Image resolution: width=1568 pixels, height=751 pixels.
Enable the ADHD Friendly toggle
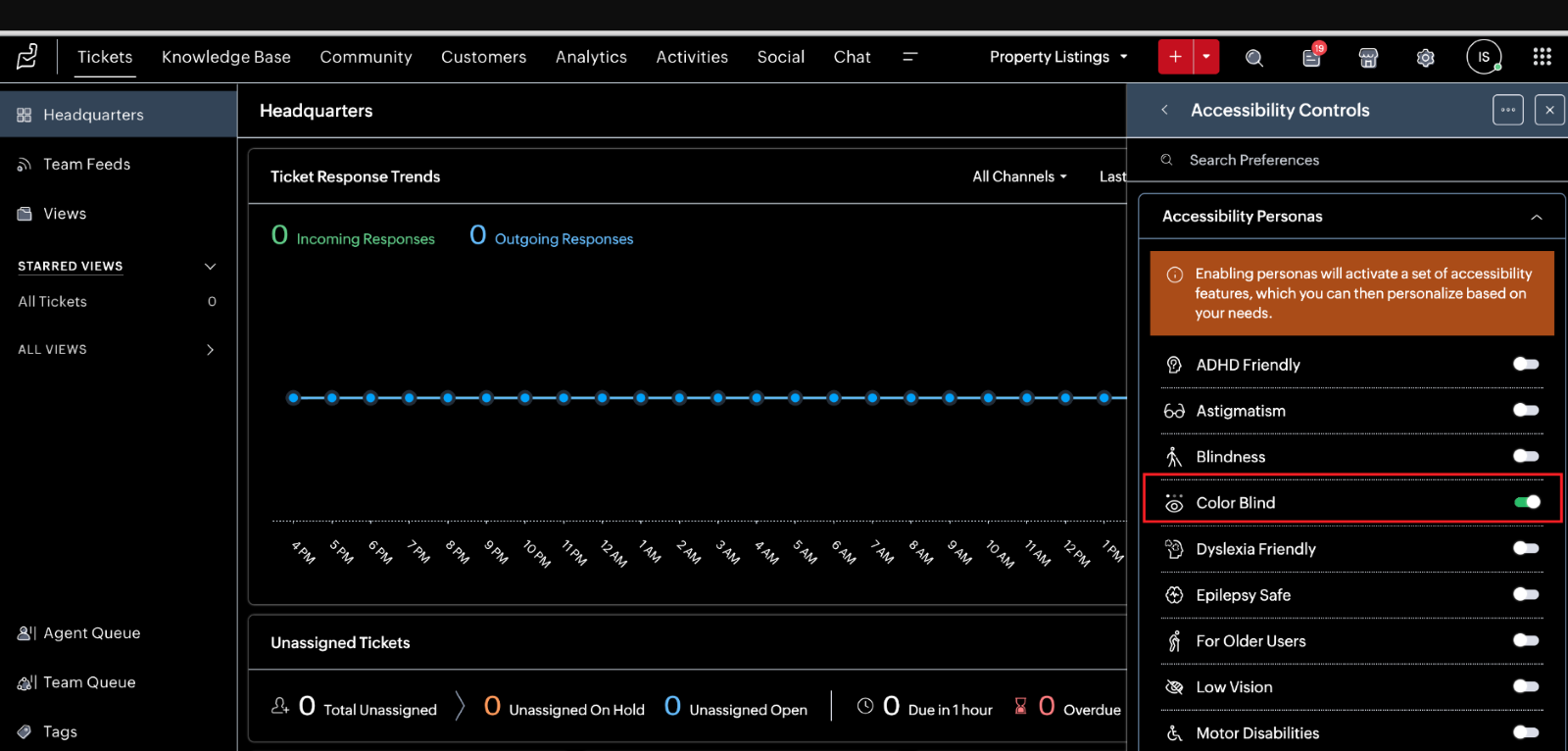(x=1526, y=364)
